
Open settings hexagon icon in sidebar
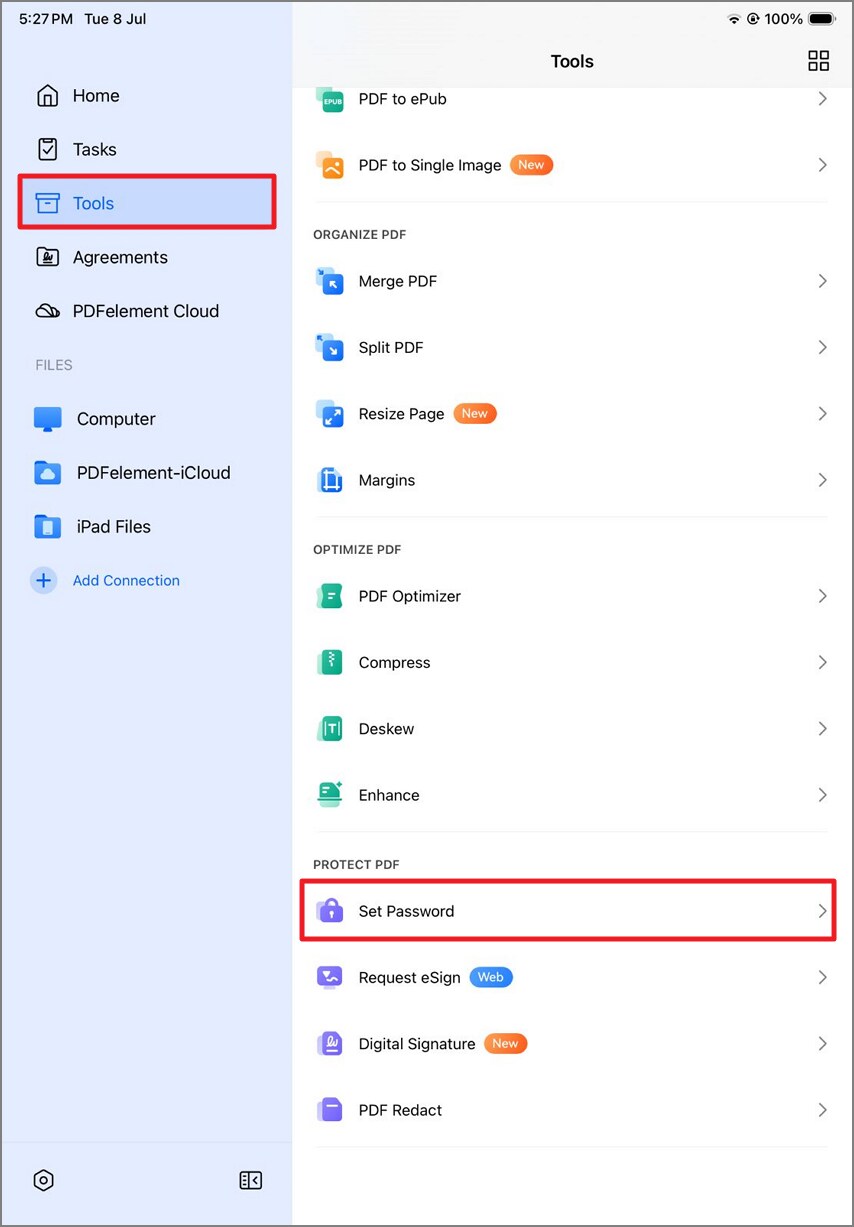point(43,1180)
